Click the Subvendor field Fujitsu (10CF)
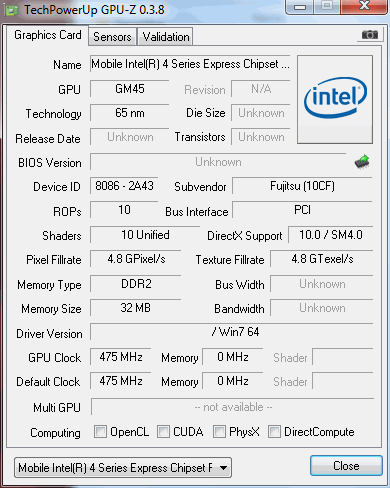The width and height of the screenshot is (390, 488). click(302, 186)
